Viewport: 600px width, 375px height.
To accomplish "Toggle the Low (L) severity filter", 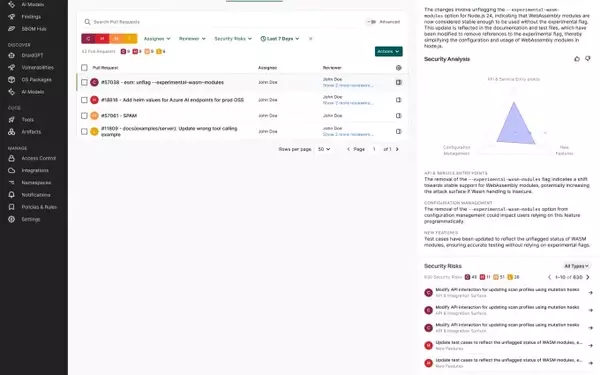I will pyautogui.click(x=130, y=39).
